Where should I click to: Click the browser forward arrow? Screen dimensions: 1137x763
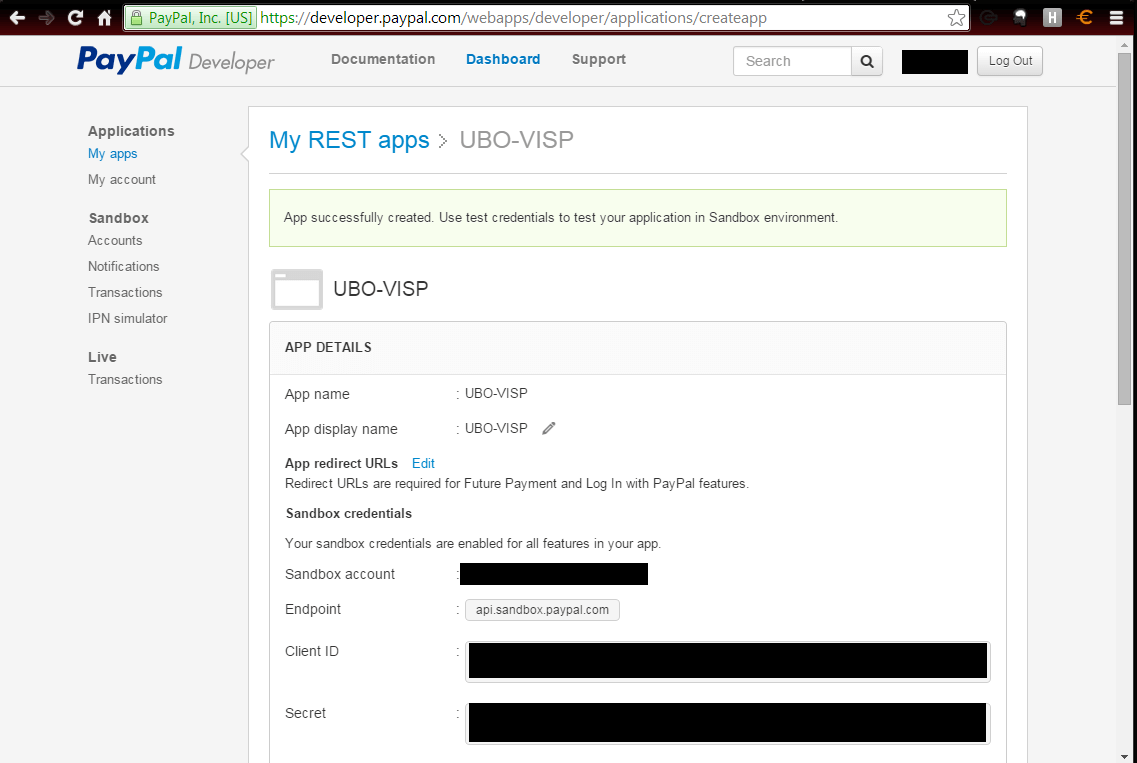pos(46,17)
